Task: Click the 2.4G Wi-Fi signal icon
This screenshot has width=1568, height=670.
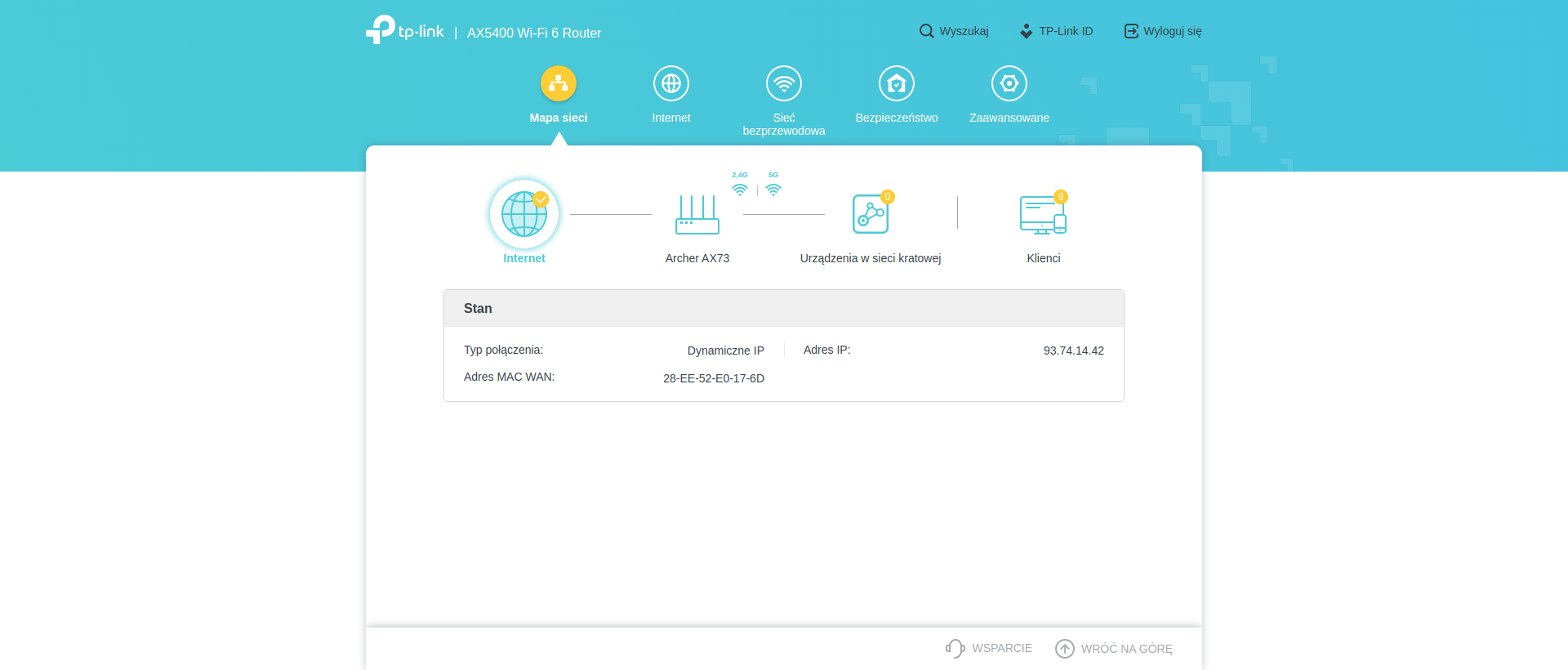Action: [x=740, y=189]
